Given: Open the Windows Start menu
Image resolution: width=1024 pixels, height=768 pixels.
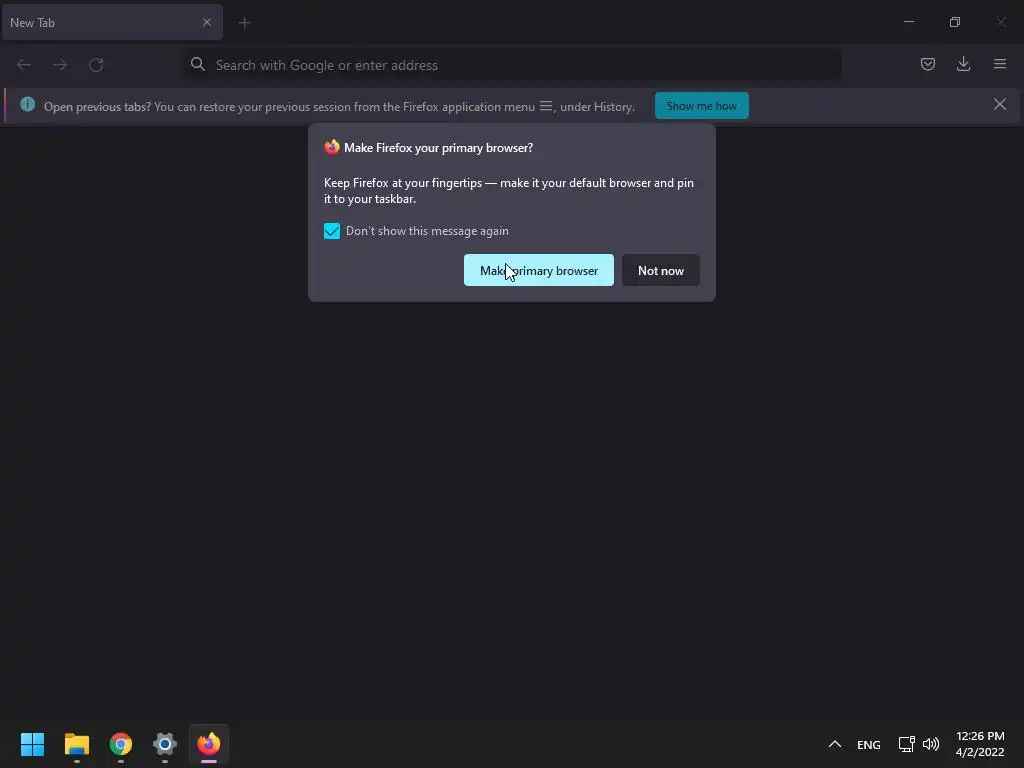Looking at the screenshot, I should point(33,744).
